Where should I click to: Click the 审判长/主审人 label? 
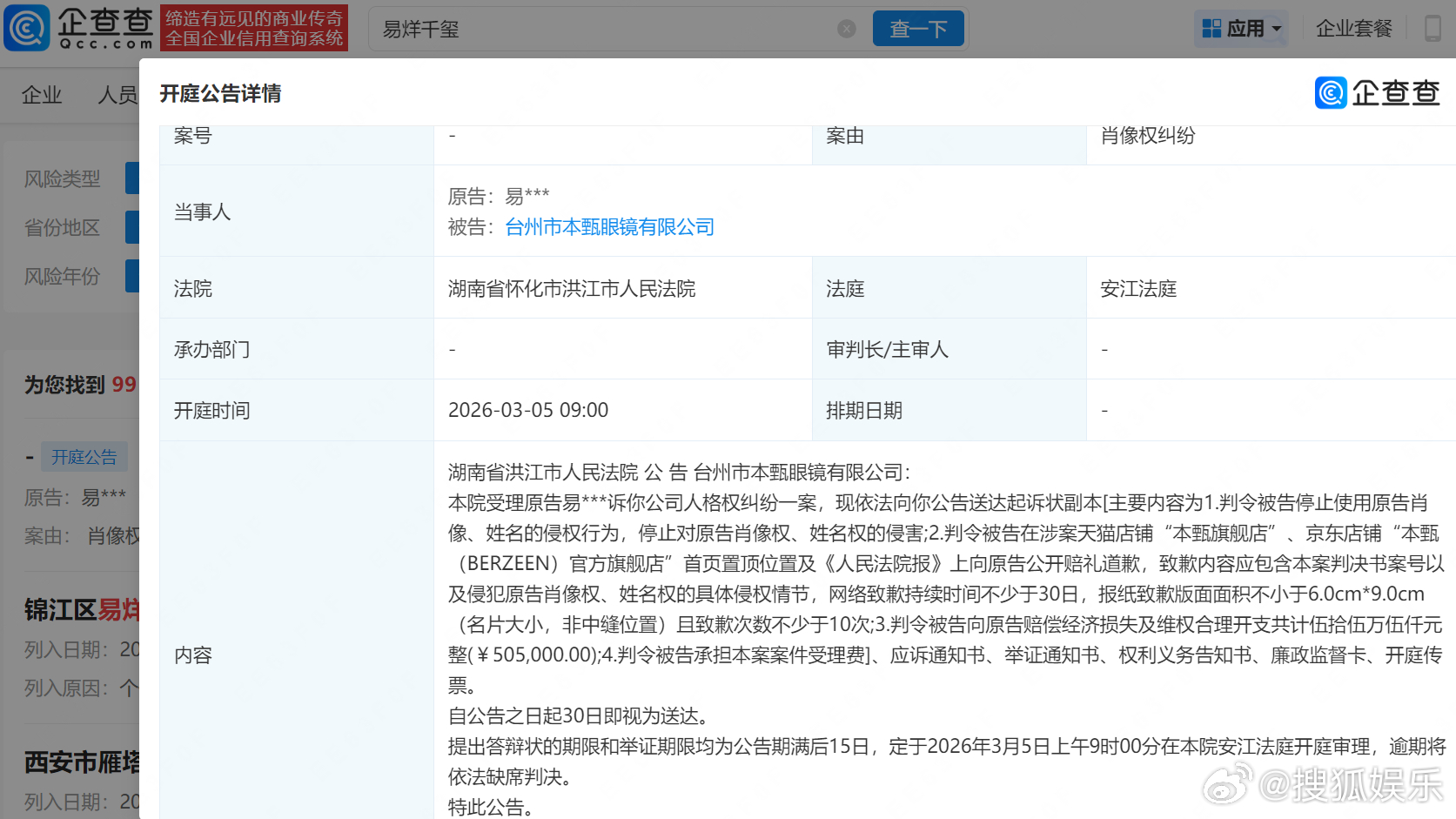[887, 350]
